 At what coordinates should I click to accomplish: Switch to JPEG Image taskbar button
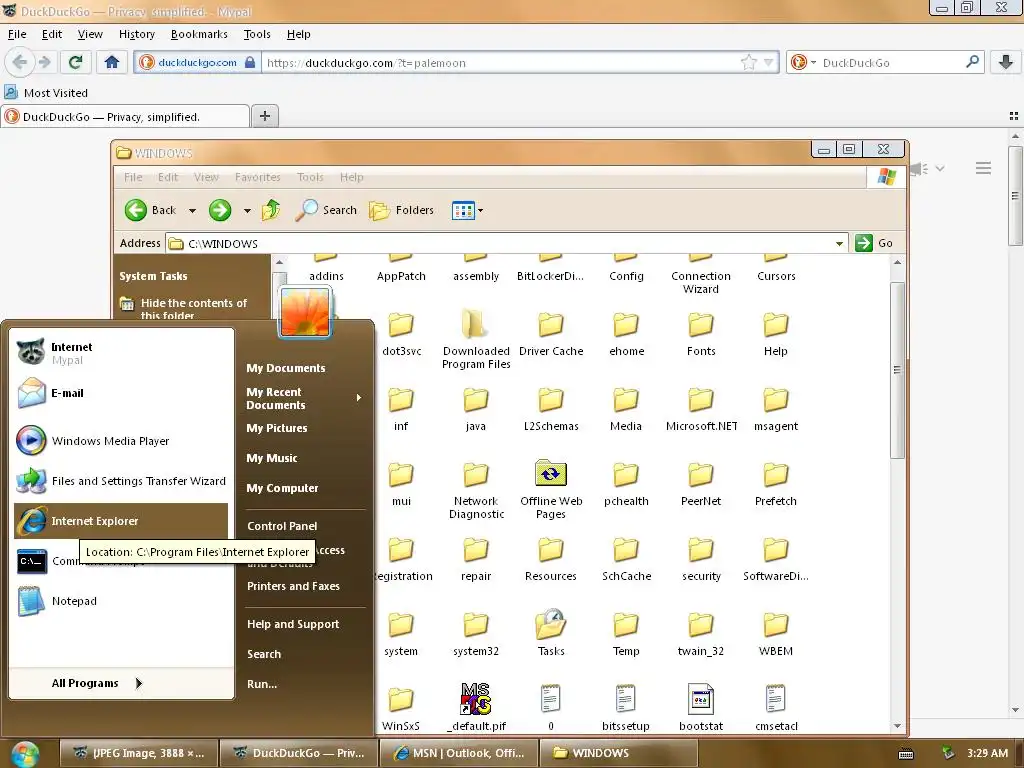click(x=138, y=753)
